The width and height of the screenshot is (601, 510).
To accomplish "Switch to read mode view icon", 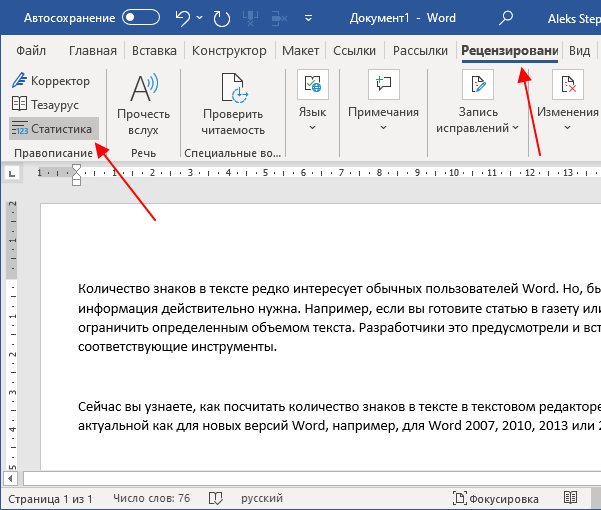I will [570, 498].
